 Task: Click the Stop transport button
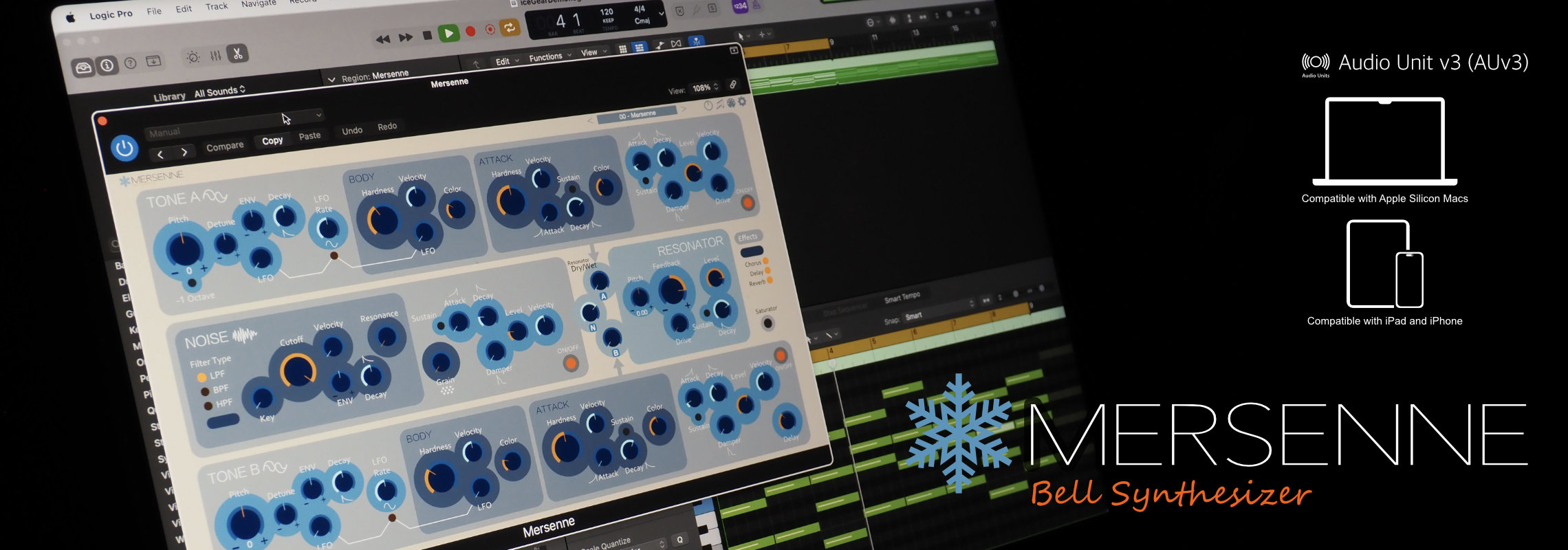(427, 35)
